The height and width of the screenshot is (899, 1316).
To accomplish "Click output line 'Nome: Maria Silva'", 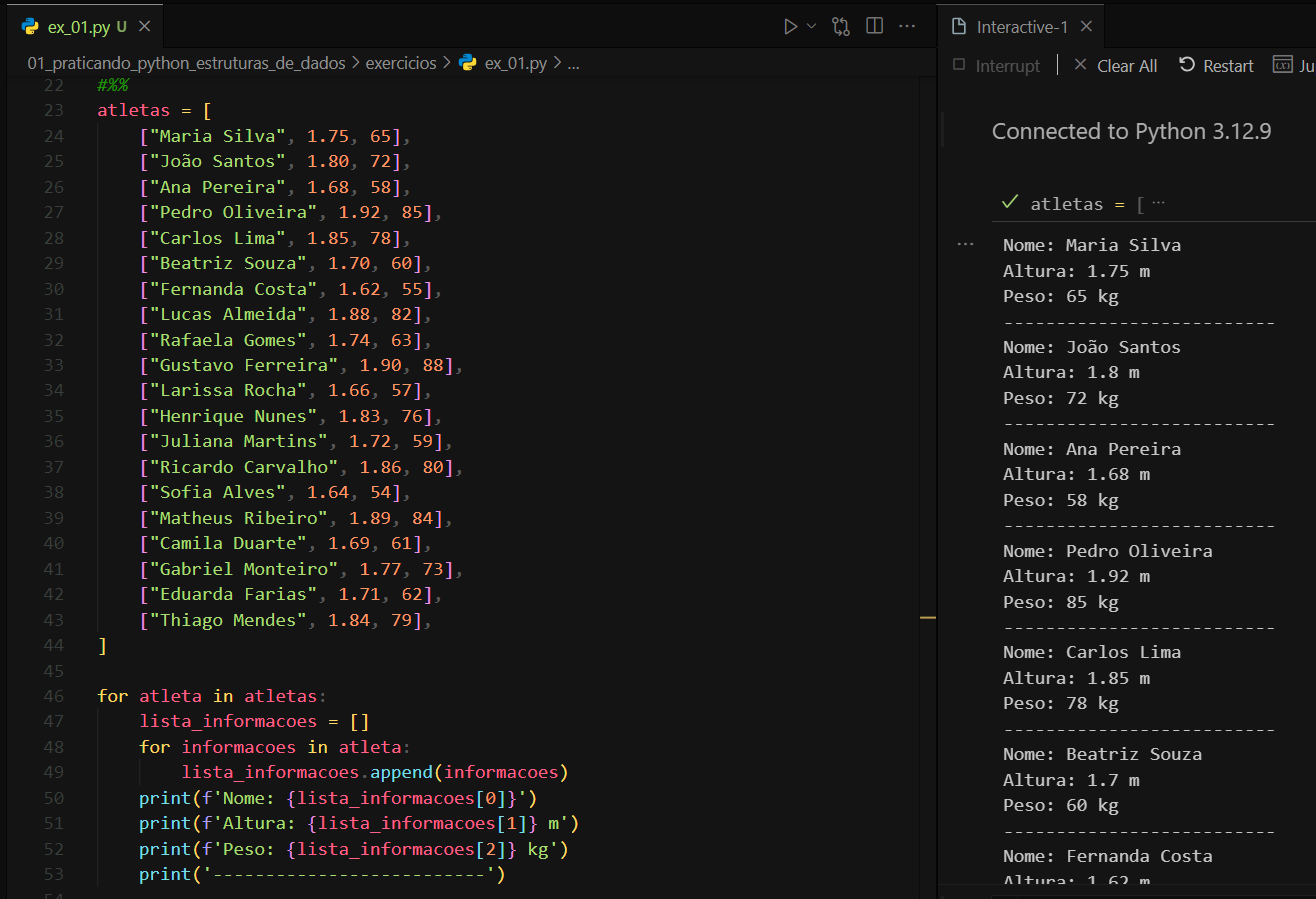I will click(x=1092, y=245).
